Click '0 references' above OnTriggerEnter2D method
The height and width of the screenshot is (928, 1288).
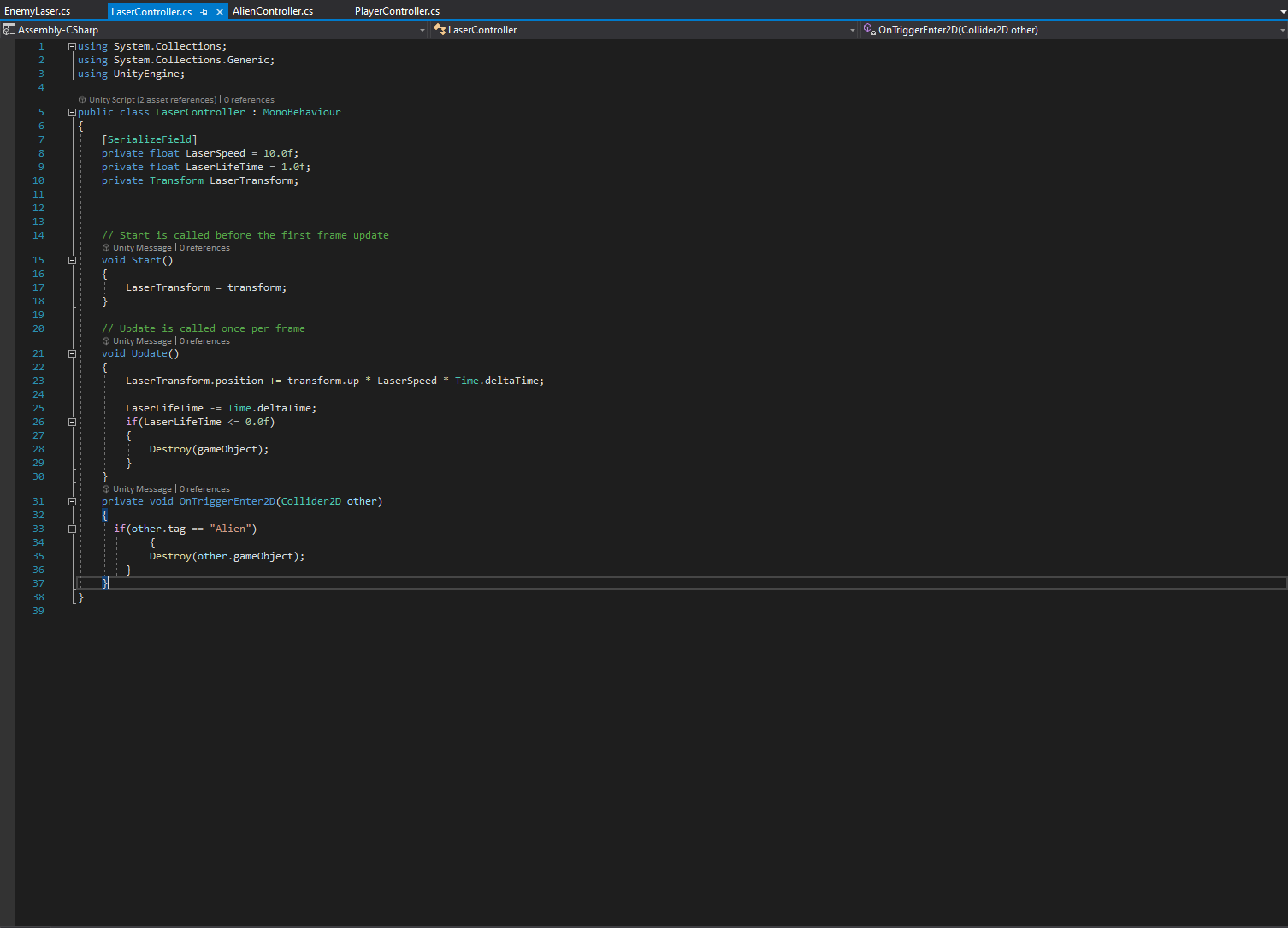pos(204,489)
